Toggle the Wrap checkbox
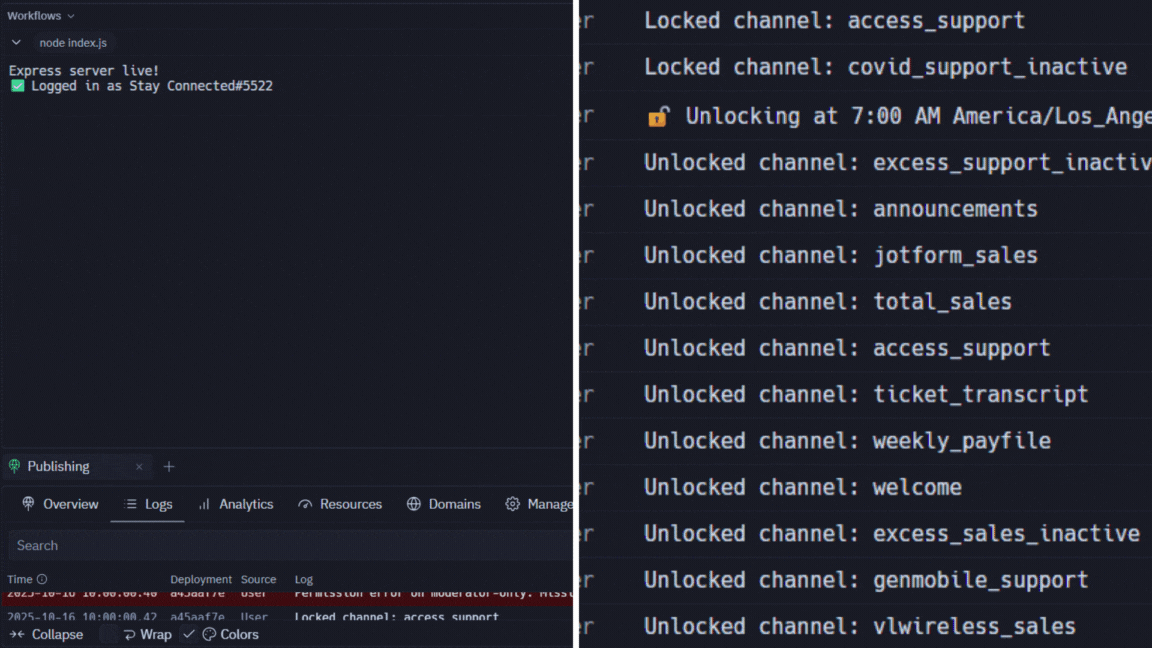Screen dimensions: 1152x648 point(108,634)
